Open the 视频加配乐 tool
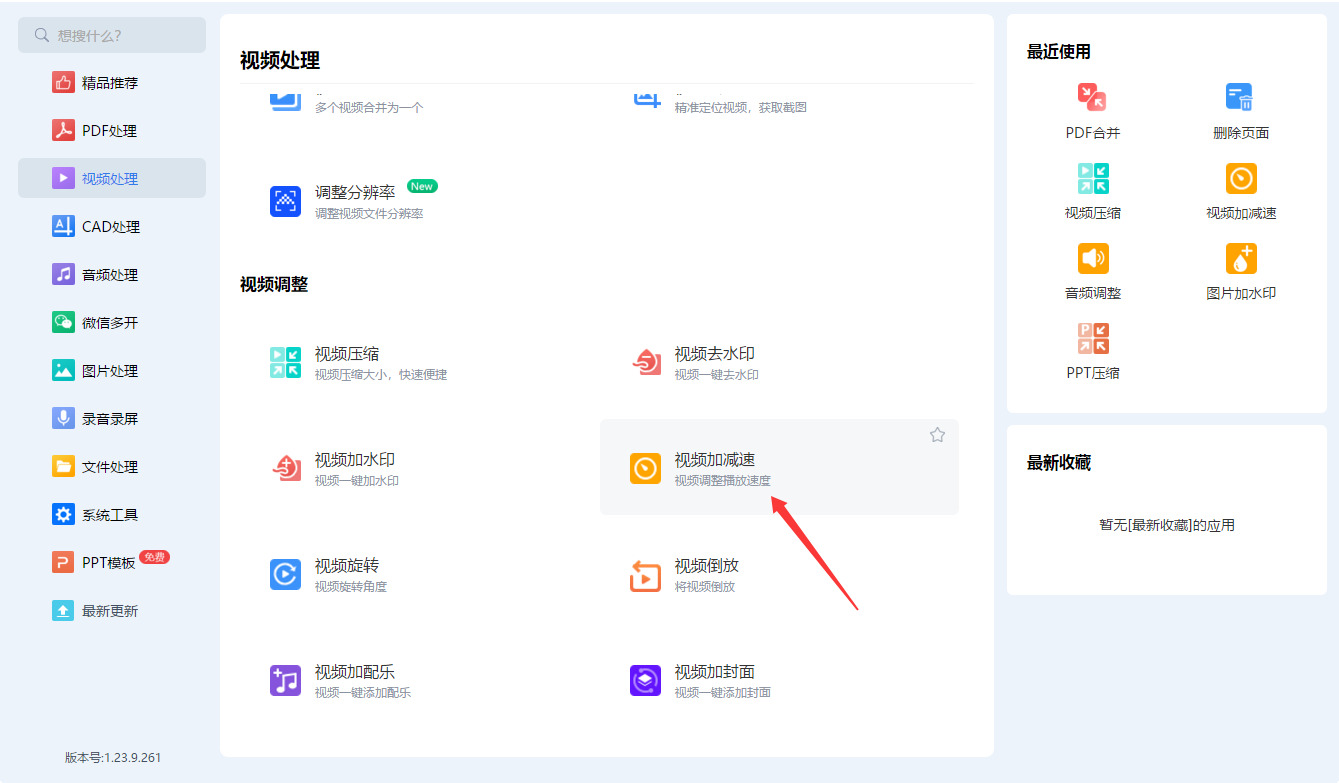 coord(419,680)
